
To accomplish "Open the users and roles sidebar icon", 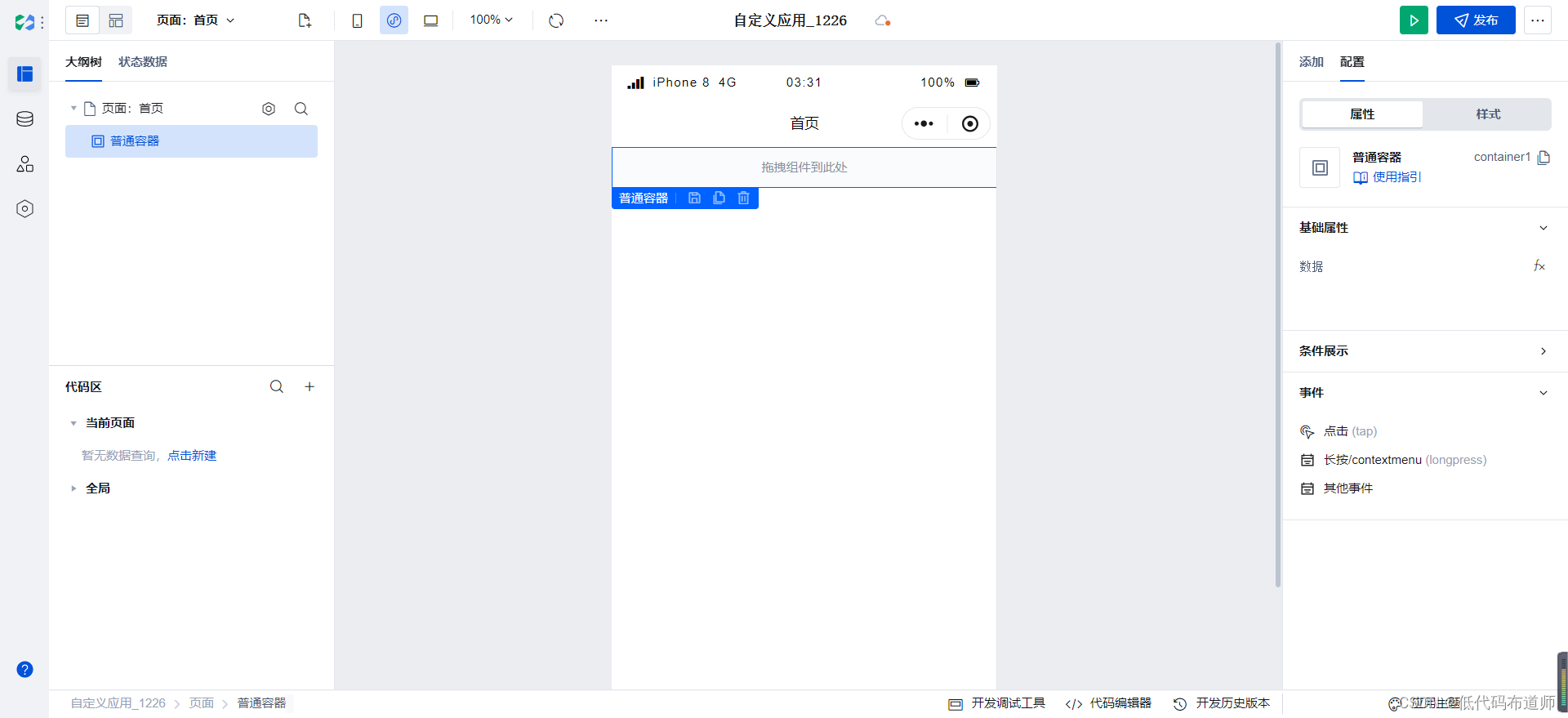I will (24, 164).
